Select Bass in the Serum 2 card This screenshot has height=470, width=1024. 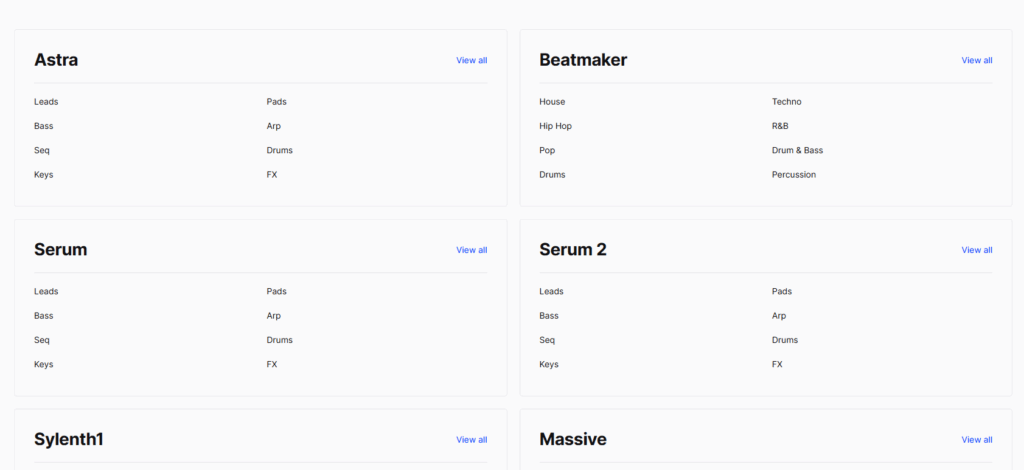(549, 316)
